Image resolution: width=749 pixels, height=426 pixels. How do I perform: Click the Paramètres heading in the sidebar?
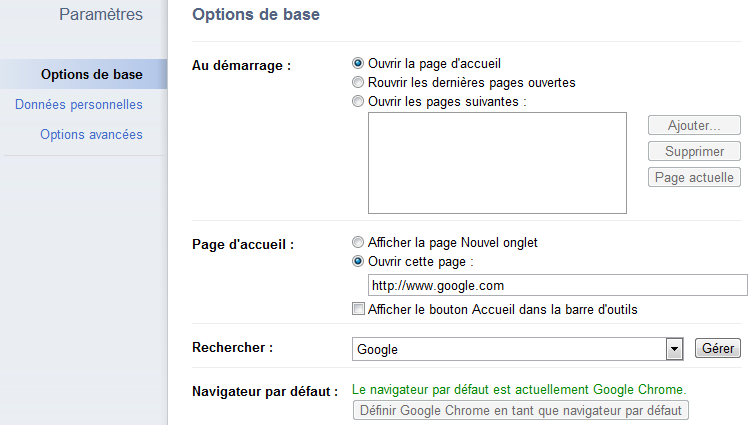point(101,14)
